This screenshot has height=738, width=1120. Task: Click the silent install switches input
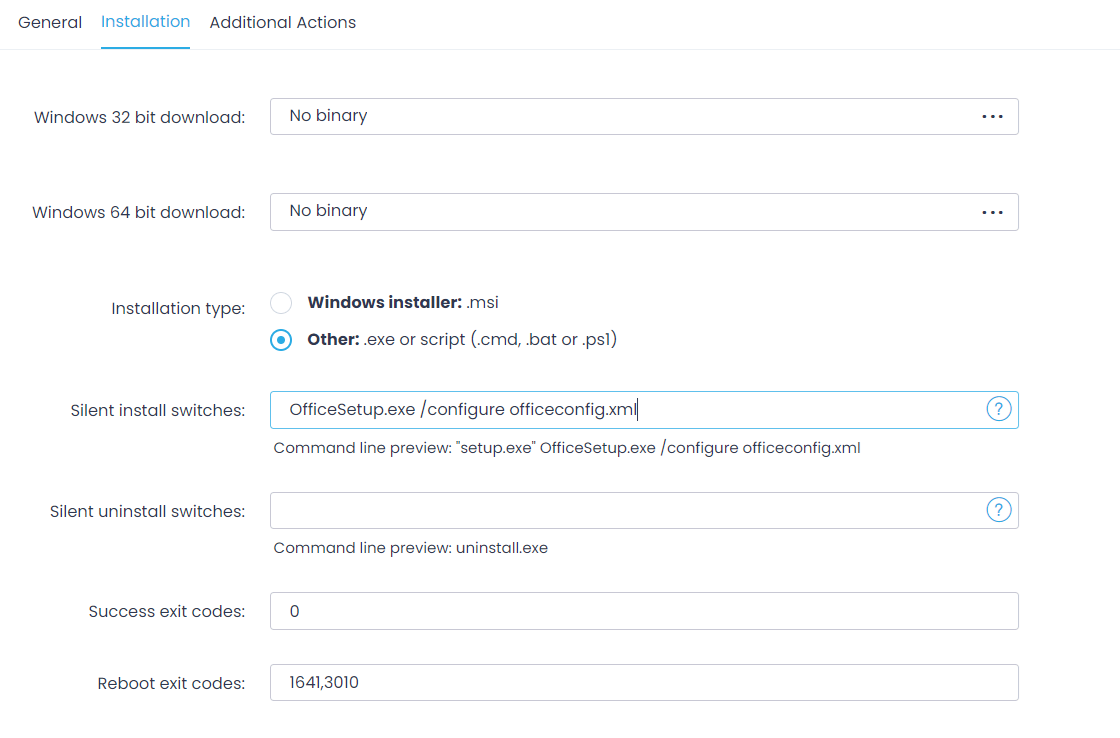[600, 409]
